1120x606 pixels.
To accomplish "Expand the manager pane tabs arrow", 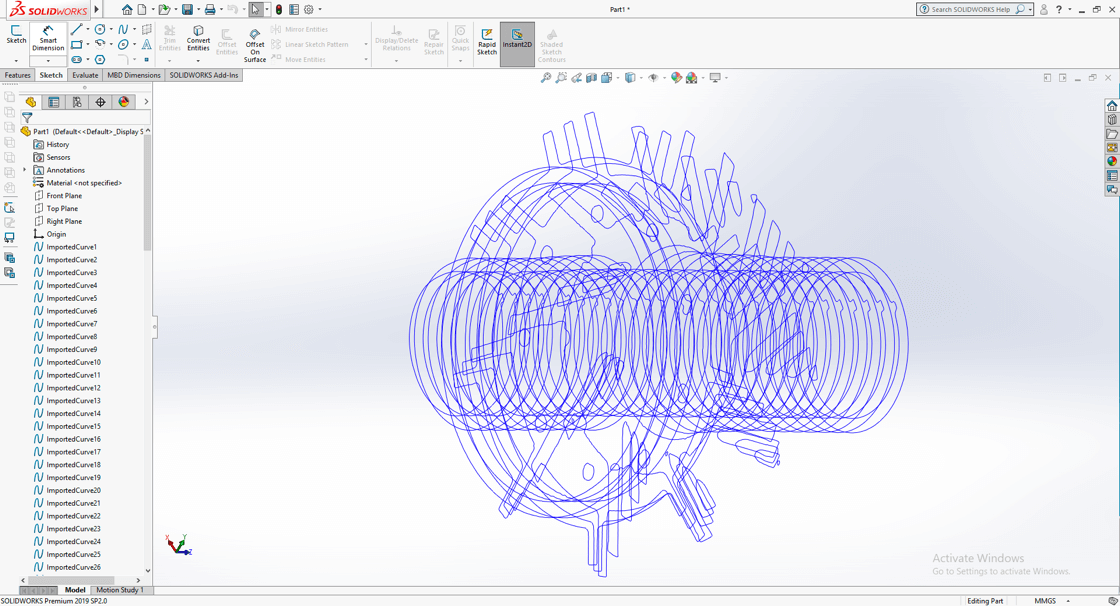I will tap(146, 102).
